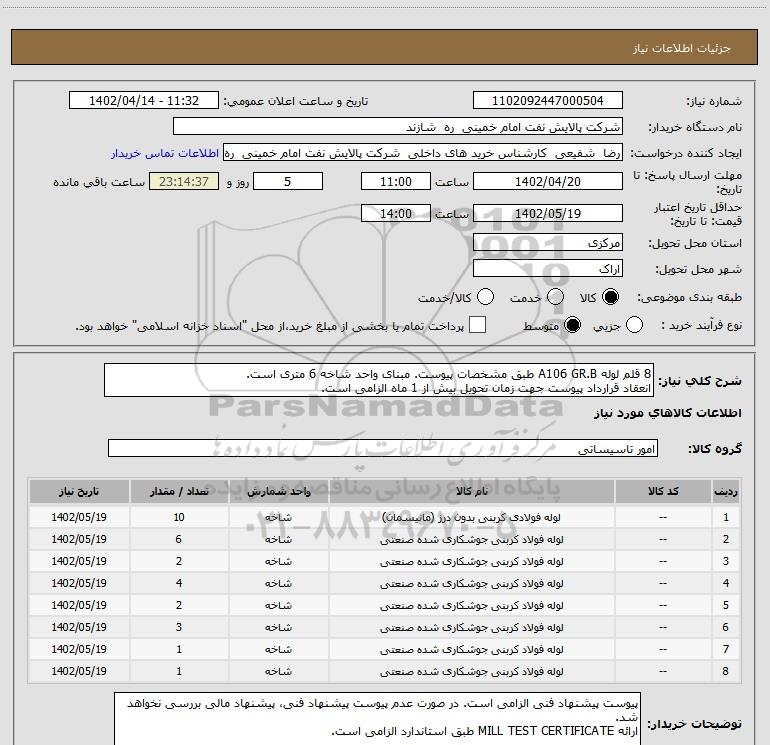Open اطلاعات تماس خریدار link
Image resolution: width=770 pixels, height=745 pixels.
tap(165, 153)
